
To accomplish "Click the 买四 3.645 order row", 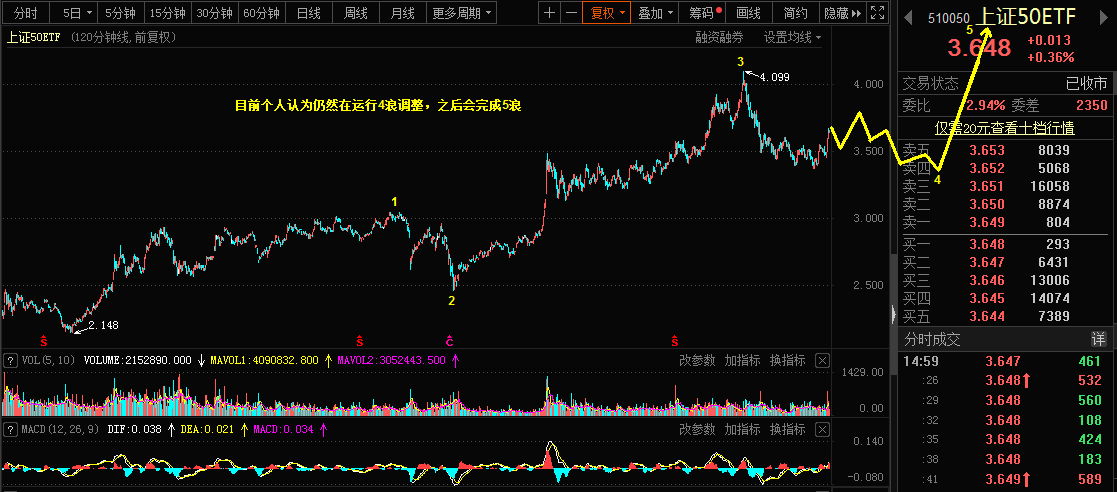I will [1006, 298].
